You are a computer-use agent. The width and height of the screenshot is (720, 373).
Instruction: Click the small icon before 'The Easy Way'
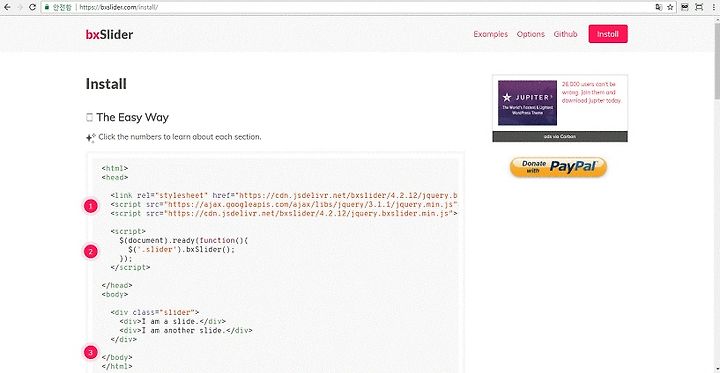(x=90, y=118)
